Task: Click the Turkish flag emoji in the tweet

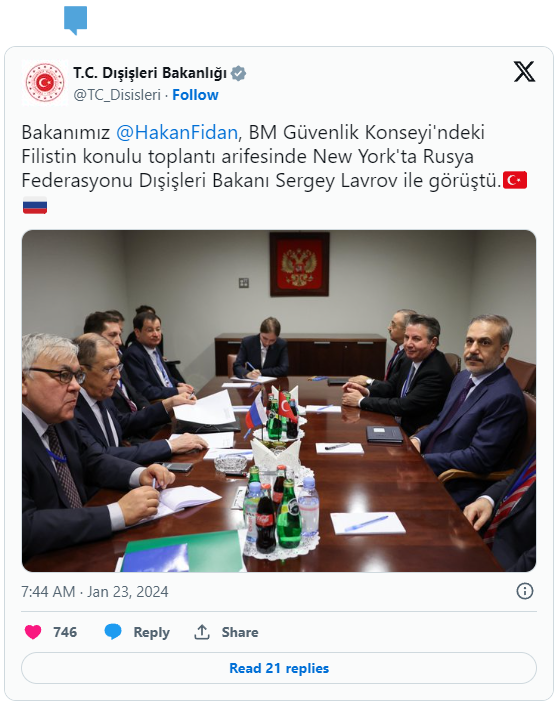Action: (515, 180)
